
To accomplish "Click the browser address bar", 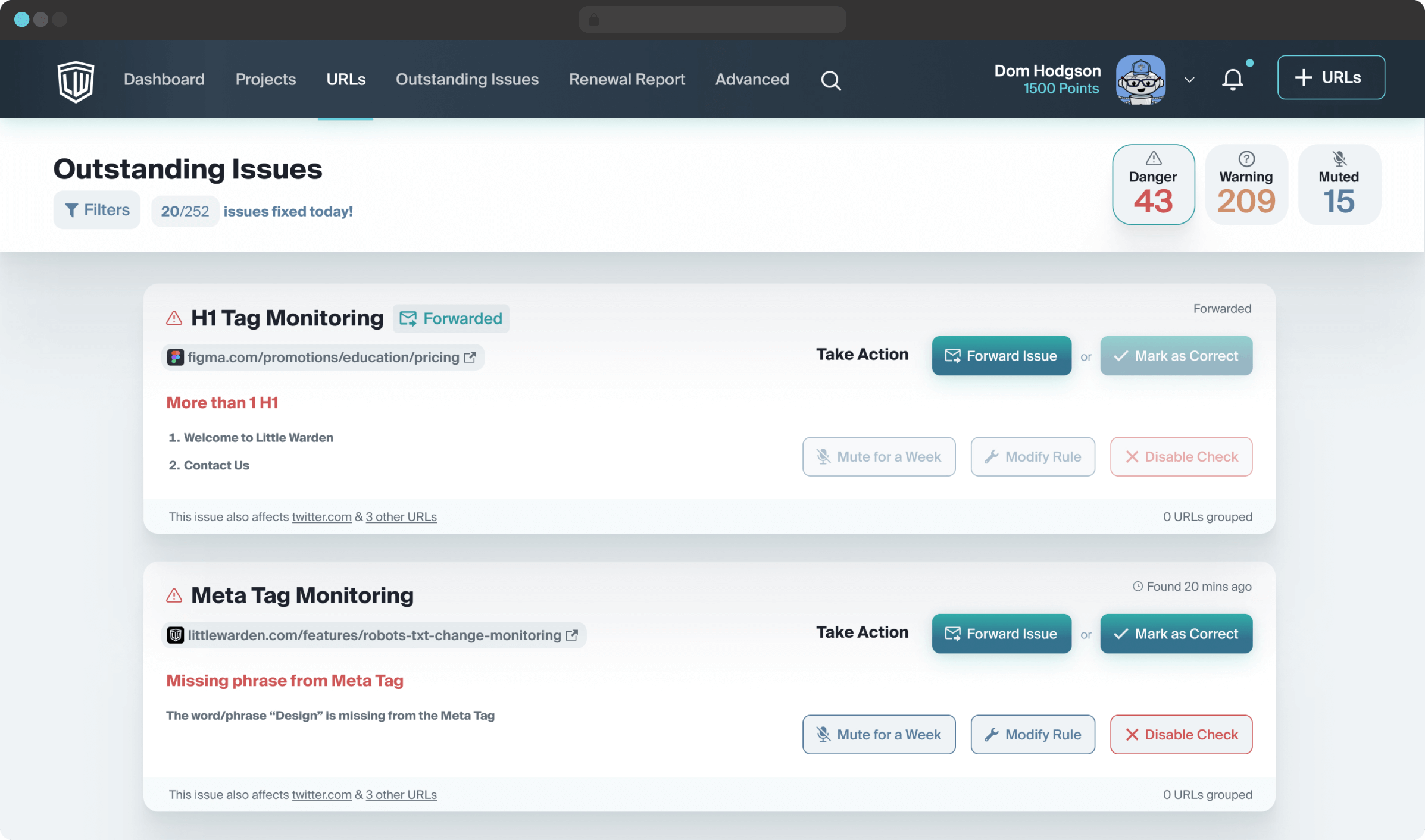I will click(712, 20).
